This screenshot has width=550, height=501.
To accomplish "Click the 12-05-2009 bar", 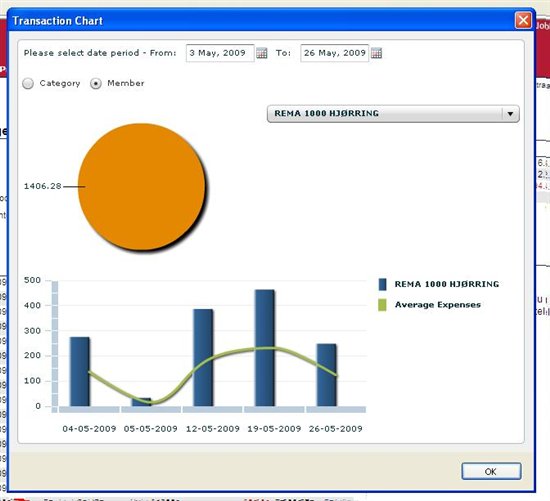I will point(203,358).
